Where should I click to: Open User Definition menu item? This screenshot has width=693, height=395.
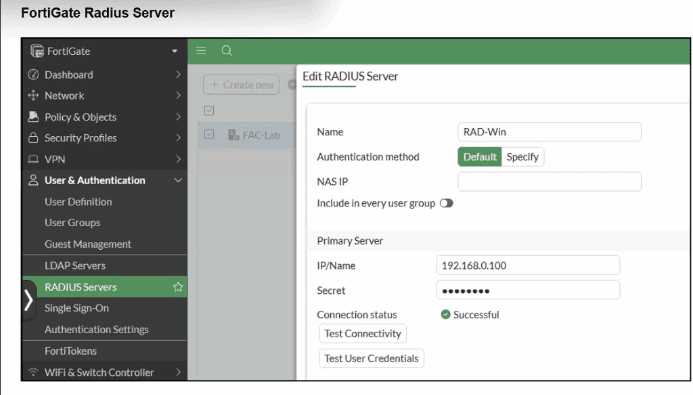tap(78, 202)
